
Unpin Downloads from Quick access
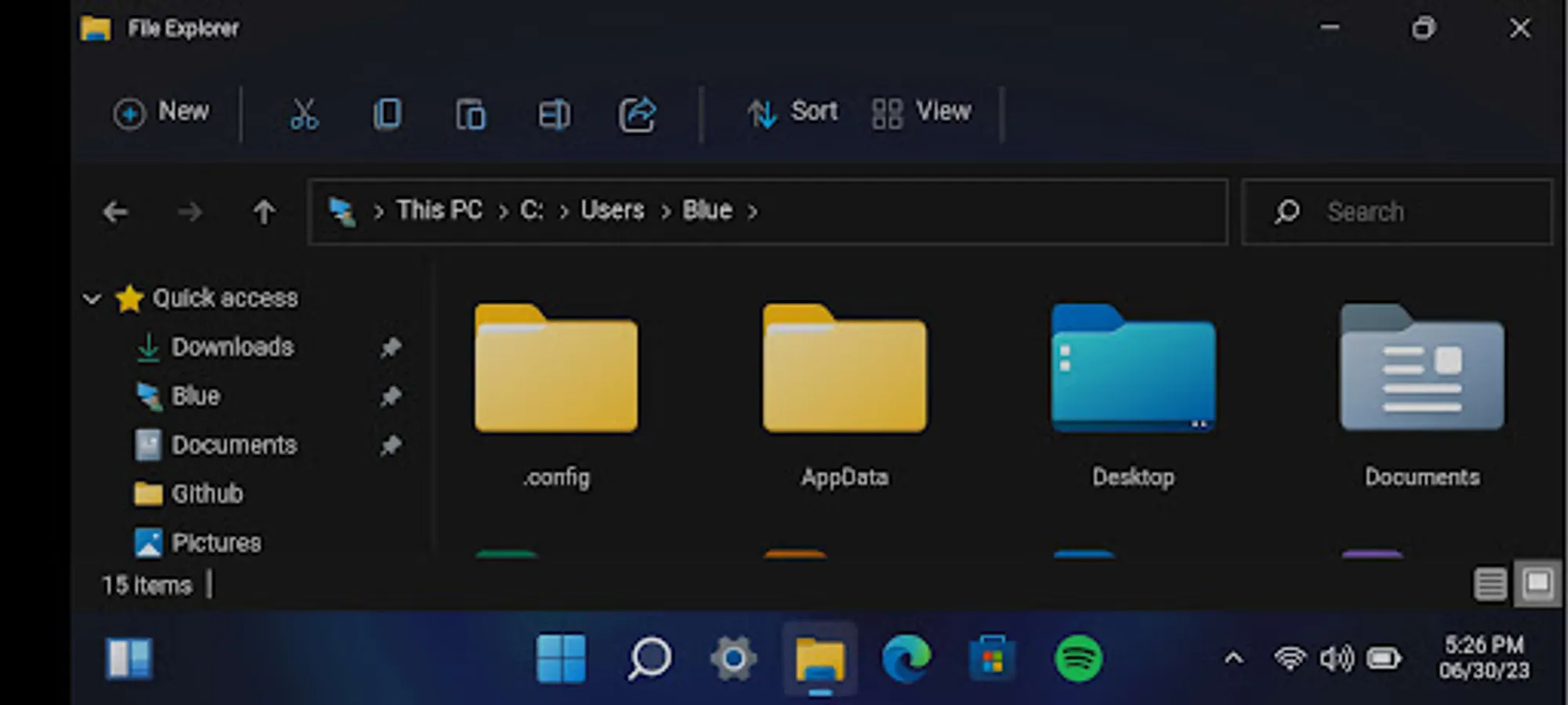[390, 347]
